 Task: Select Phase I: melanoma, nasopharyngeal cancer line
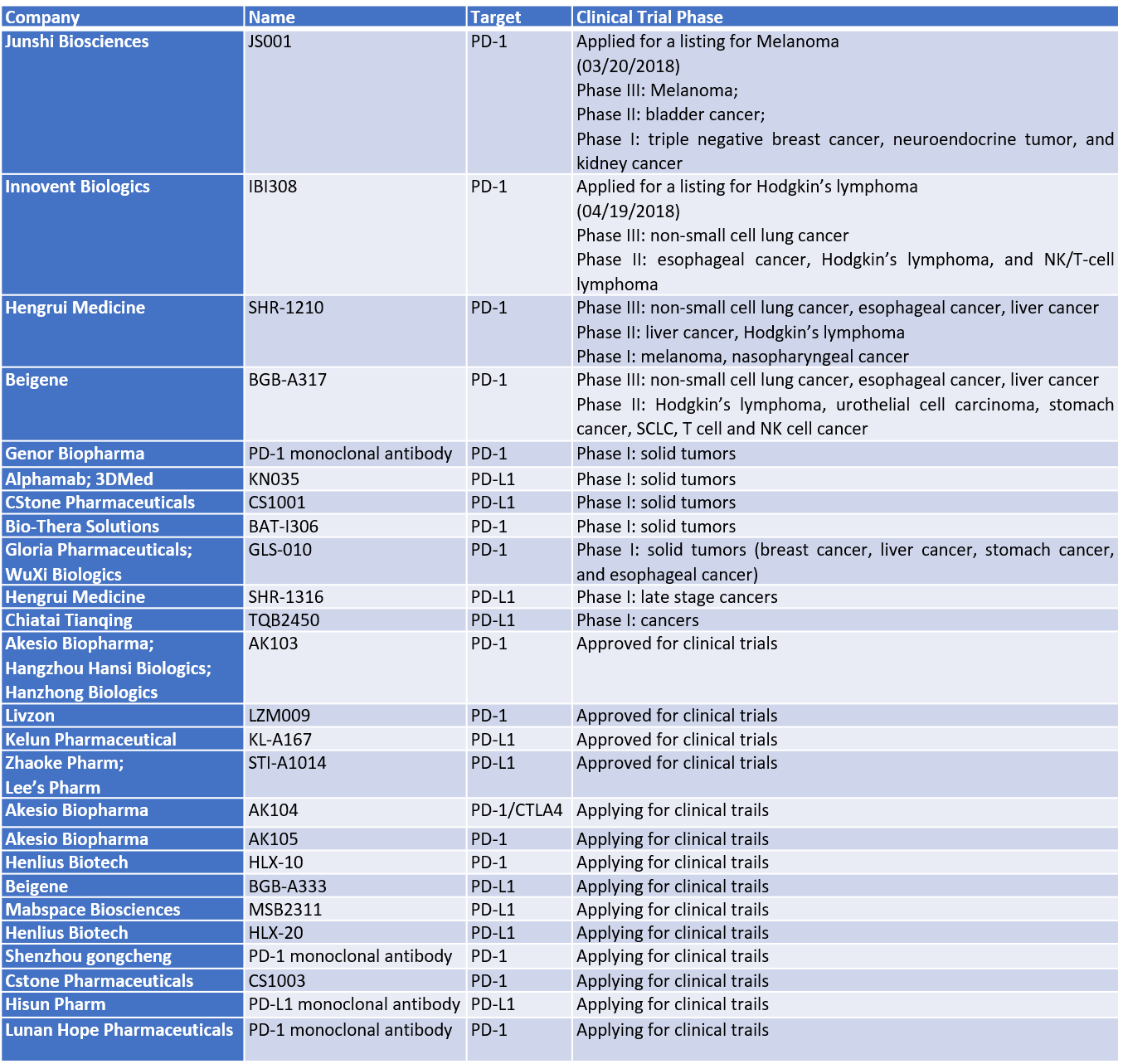(x=742, y=357)
